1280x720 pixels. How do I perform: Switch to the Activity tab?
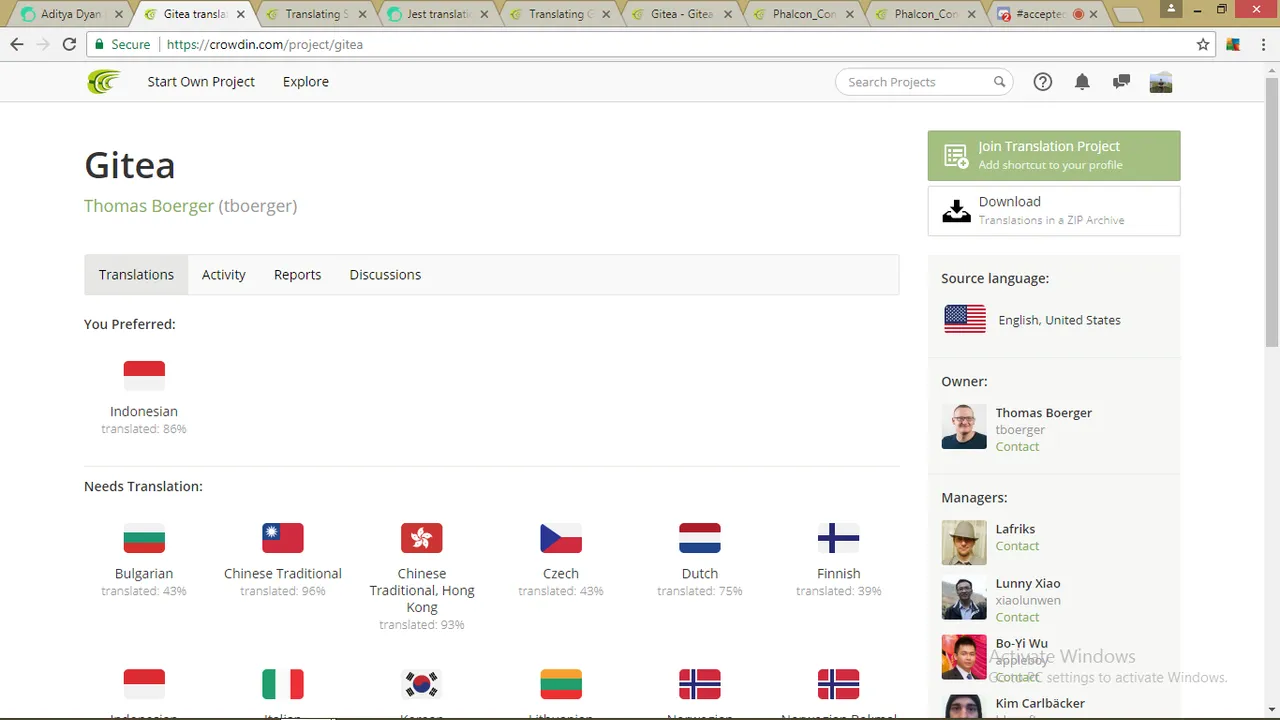(x=224, y=275)
